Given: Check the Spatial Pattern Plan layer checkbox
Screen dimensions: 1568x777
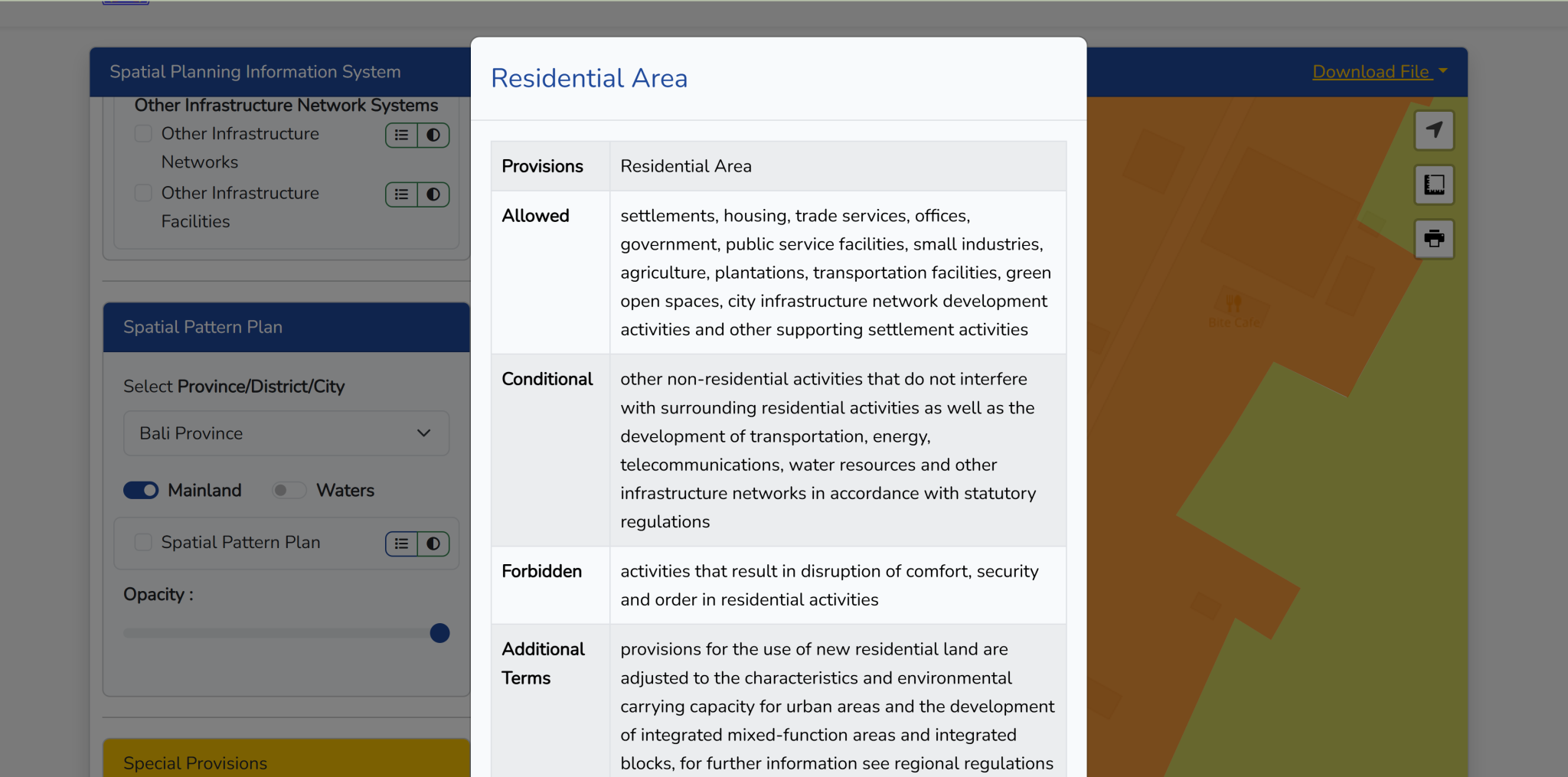Looking at the screenshot, I should click(143, 542).
